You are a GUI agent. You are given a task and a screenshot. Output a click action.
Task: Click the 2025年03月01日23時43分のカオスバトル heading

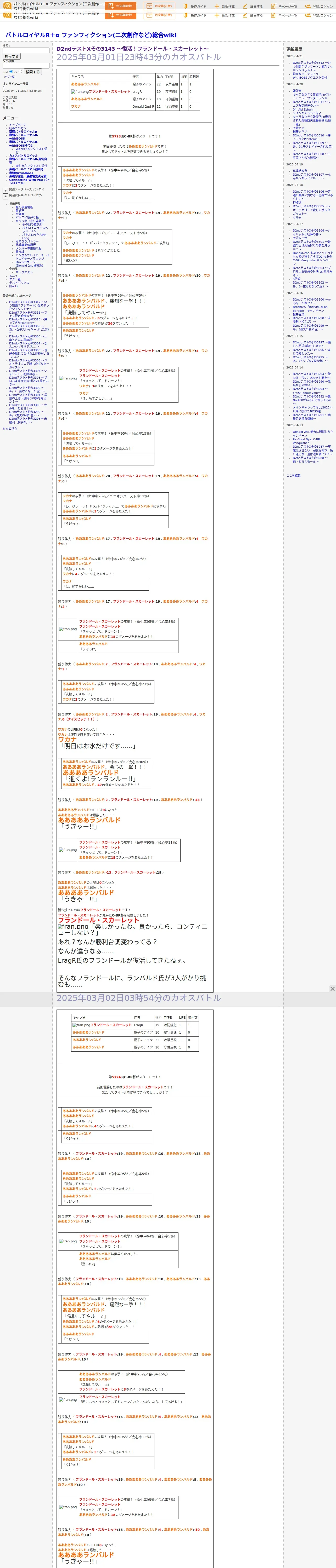tap(139, 57)
